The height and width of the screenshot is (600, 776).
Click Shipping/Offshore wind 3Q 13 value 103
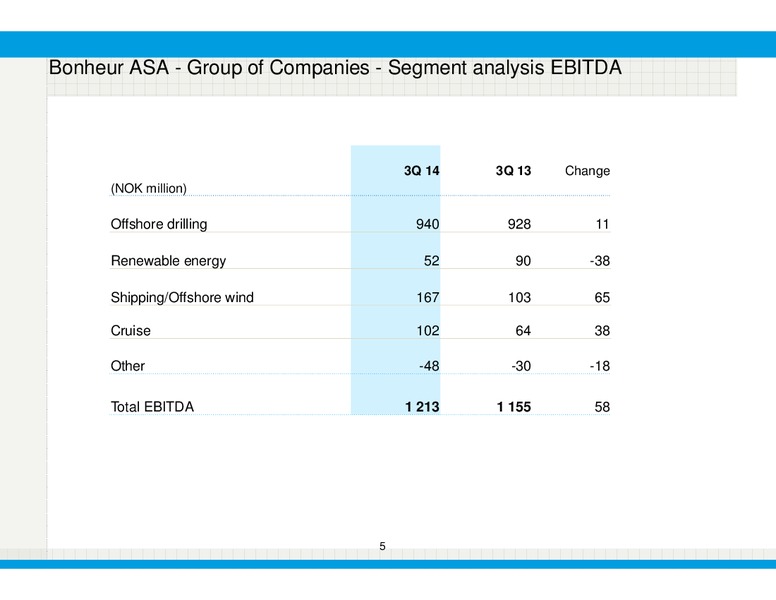[x=519, y=298]
